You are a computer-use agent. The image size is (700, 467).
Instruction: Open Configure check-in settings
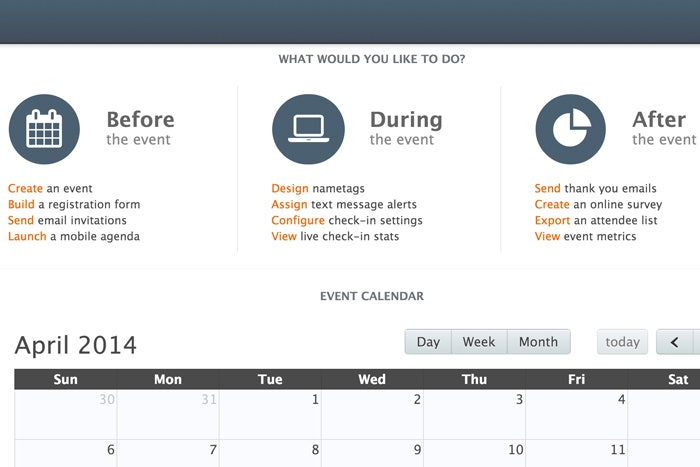(298, 221)
